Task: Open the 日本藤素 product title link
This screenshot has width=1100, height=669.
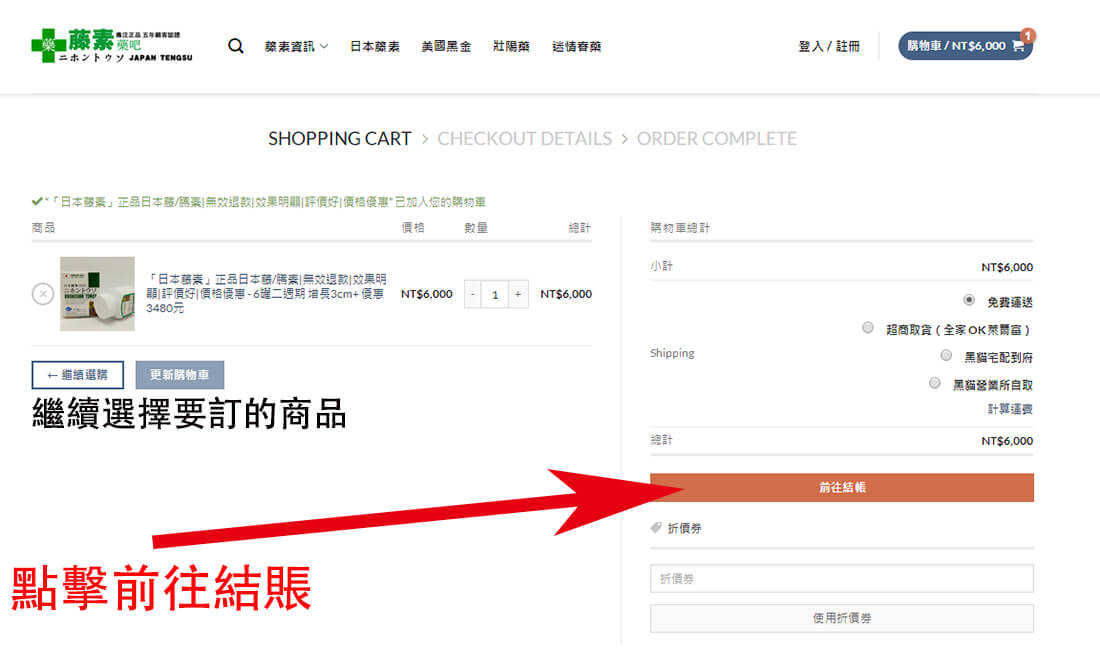Action: coord(266,294)
